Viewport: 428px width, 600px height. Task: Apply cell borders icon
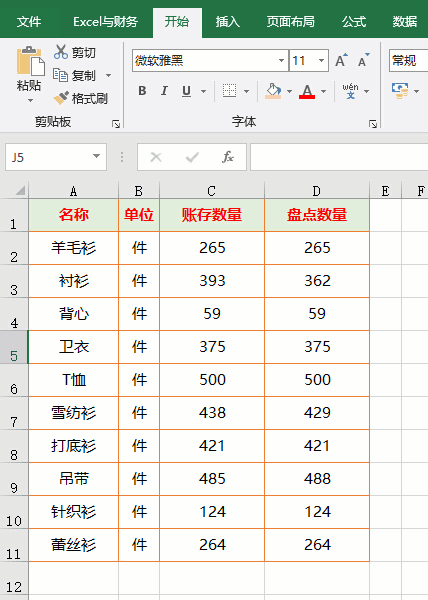point(229,91)
